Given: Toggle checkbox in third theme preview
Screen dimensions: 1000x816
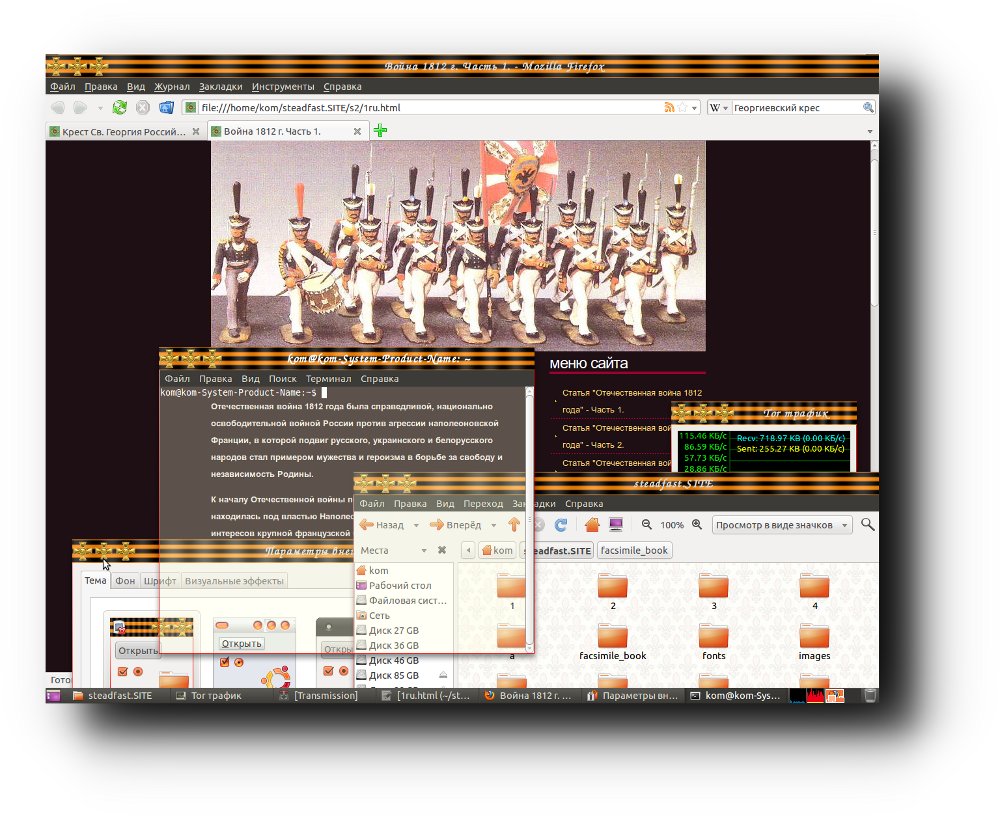Looking at the screenshot, I should pos(328,671).
